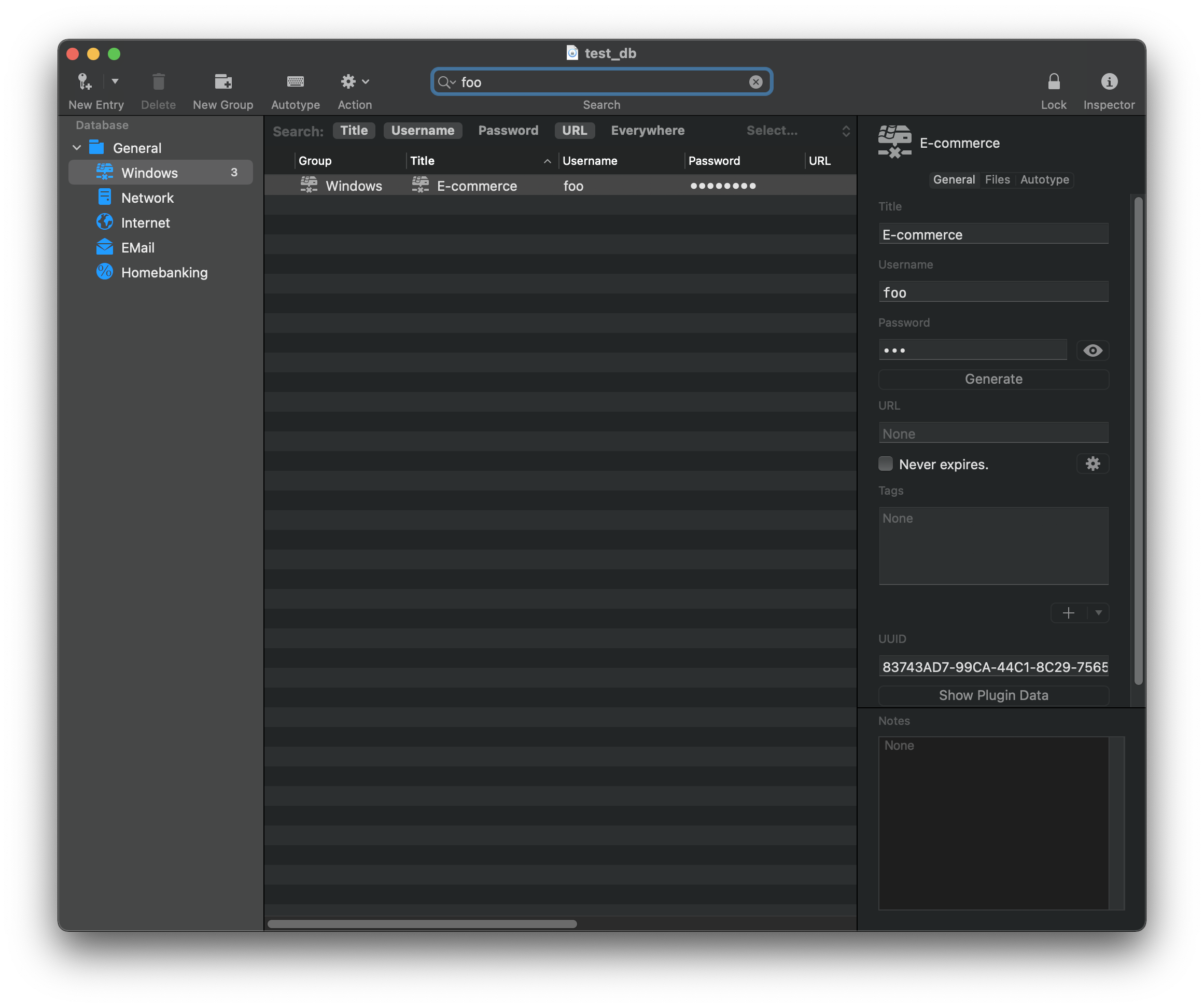This screenshot has height=1008, width=1204.
Task: Enable the Never expires checkbox
Action: click(x=885, y=463)
